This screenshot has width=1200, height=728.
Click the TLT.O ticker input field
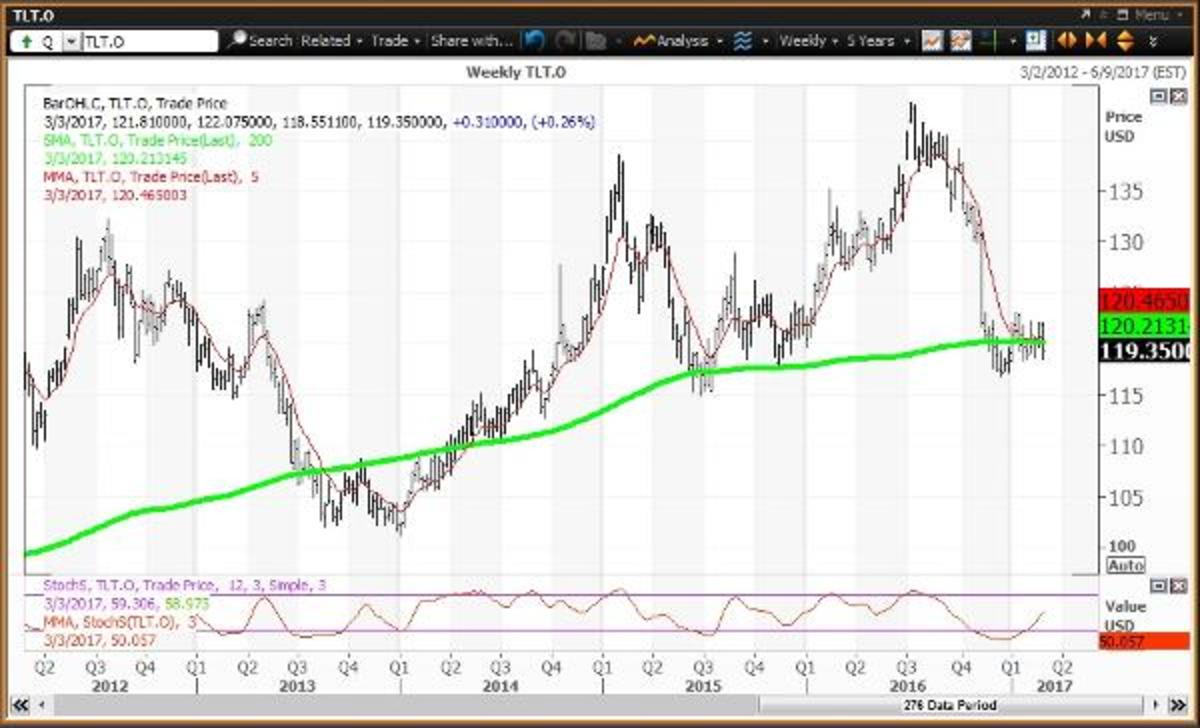(x=150, y=41)
